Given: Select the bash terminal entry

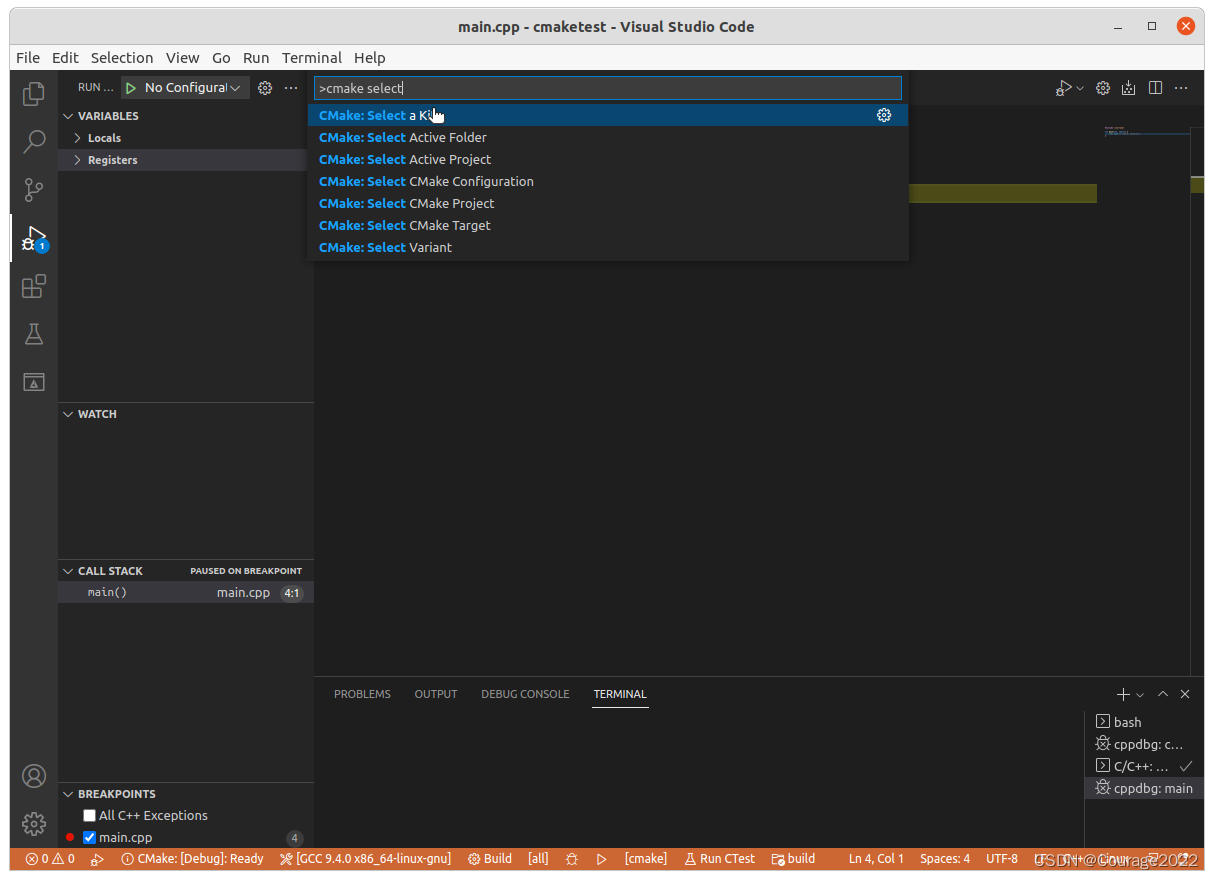Looking at the screenshot, I should (x=1144, y=722).
